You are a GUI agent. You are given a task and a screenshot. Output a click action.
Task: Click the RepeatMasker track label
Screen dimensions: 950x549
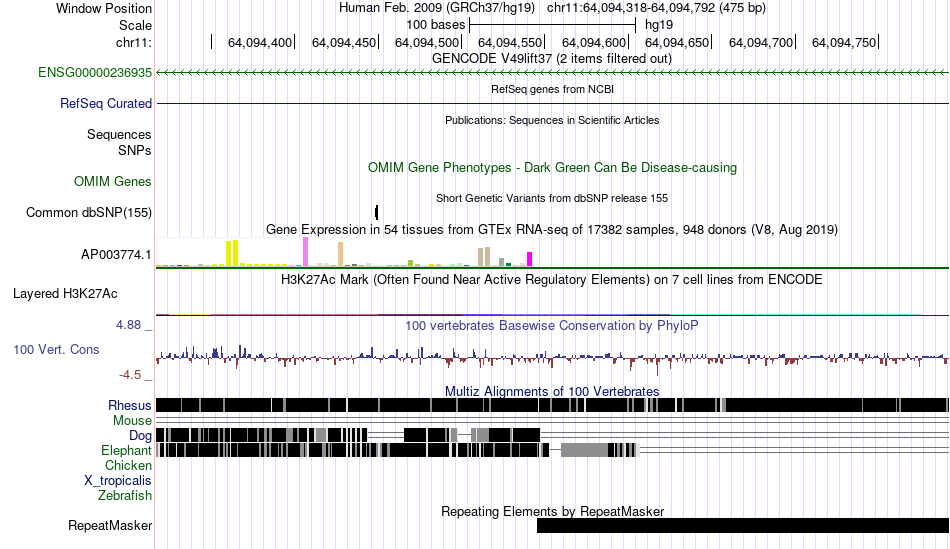(x=110, y=525)
